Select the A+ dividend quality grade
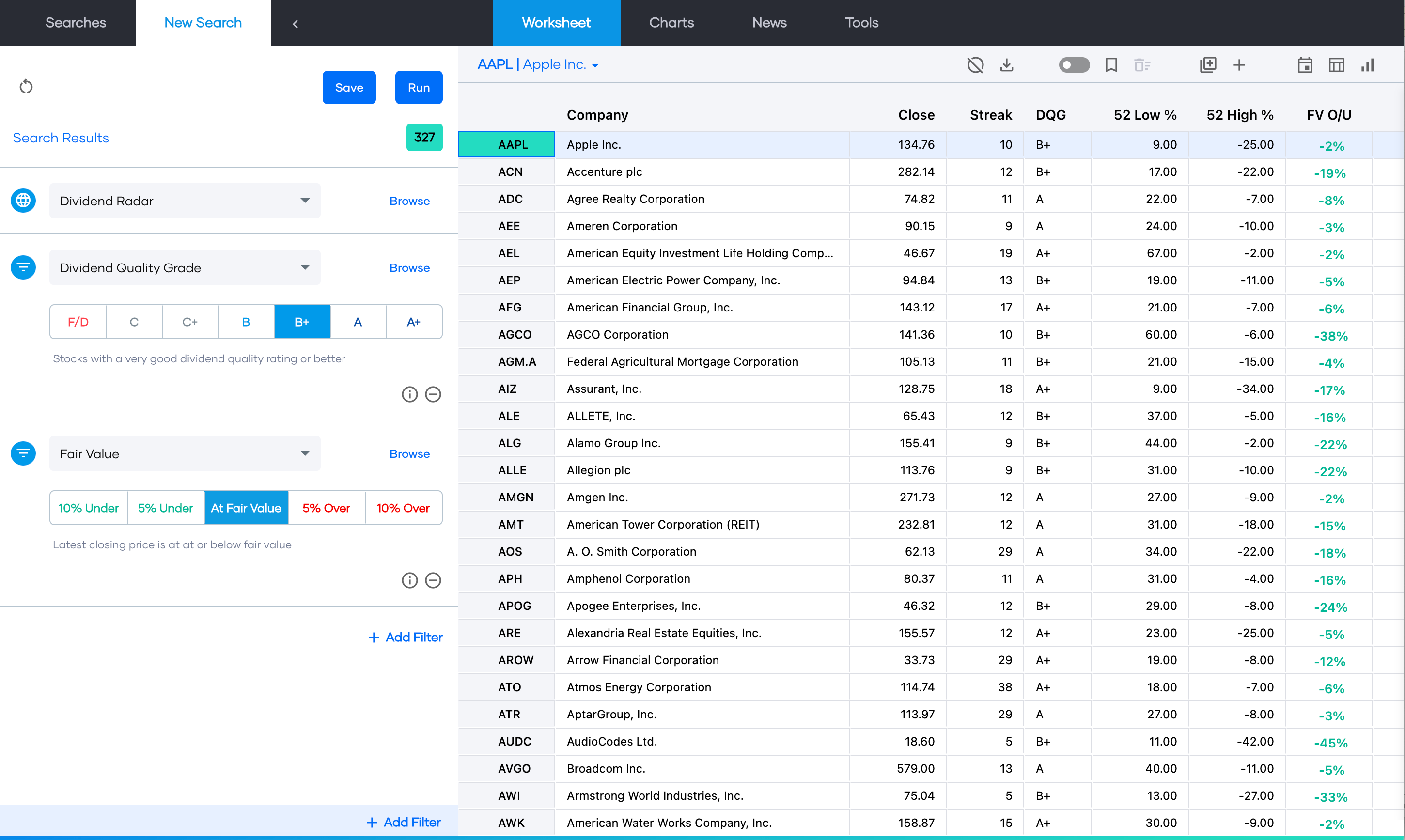This screenshot has height=840, width=1405. click(x=414, y=322)
